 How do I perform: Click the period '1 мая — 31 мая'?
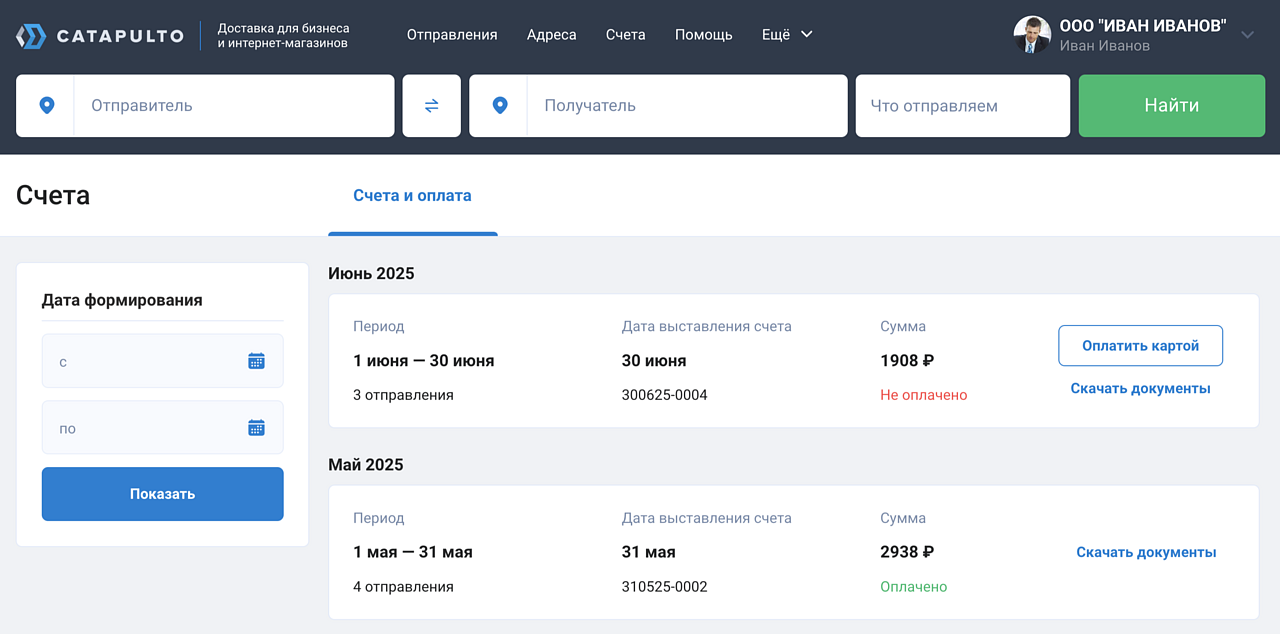(x=413, y=552)
